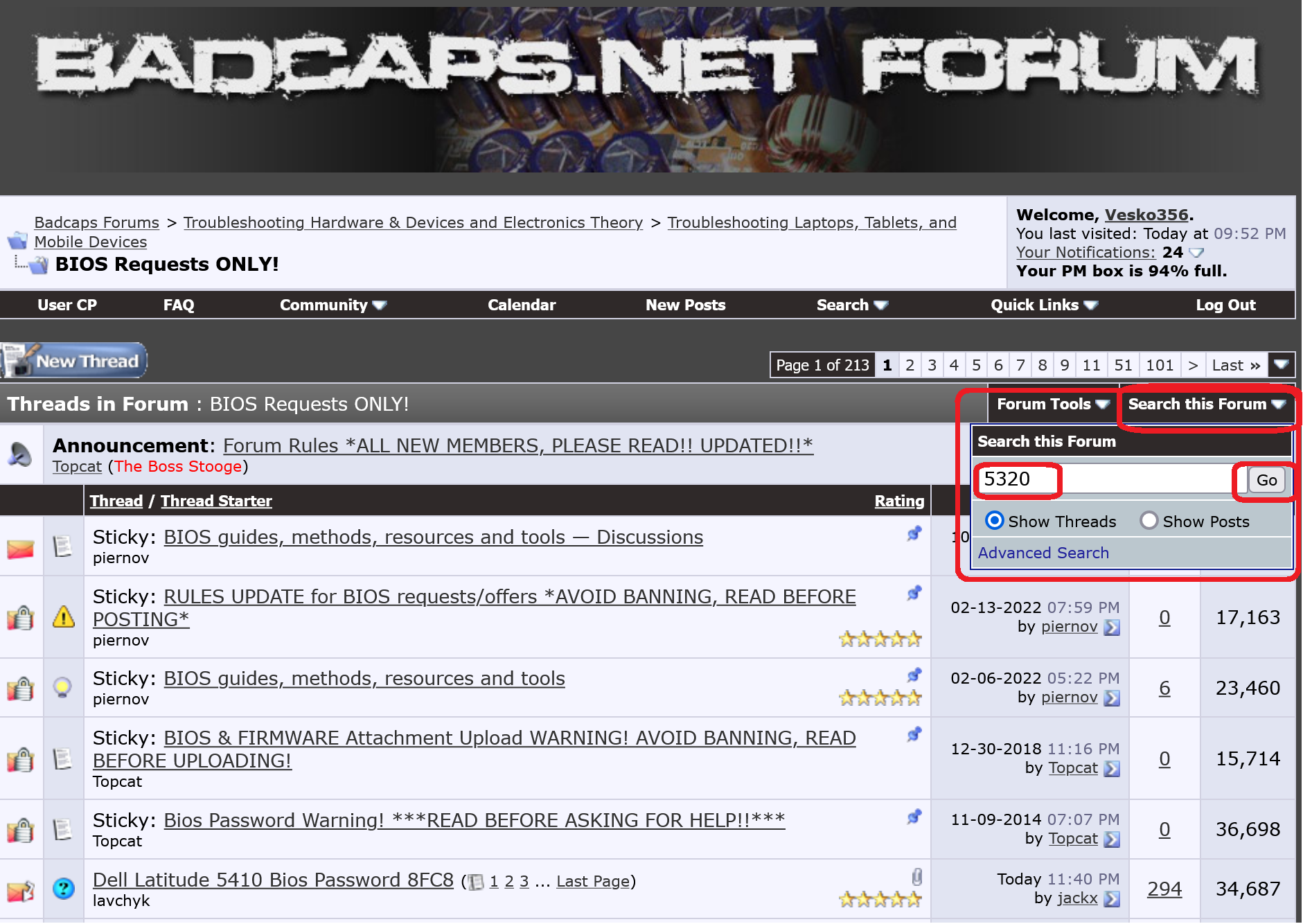Sort by Thread Starter column header
Screen dimensions: 1303x924
(x=216, y=501)
